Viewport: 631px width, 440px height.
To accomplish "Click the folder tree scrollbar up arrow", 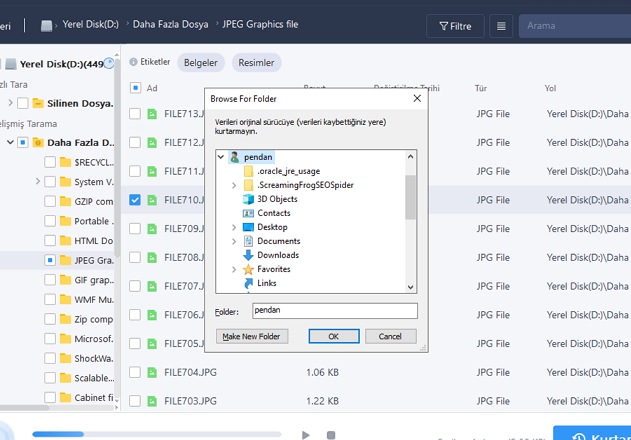I will pos(410,157).
